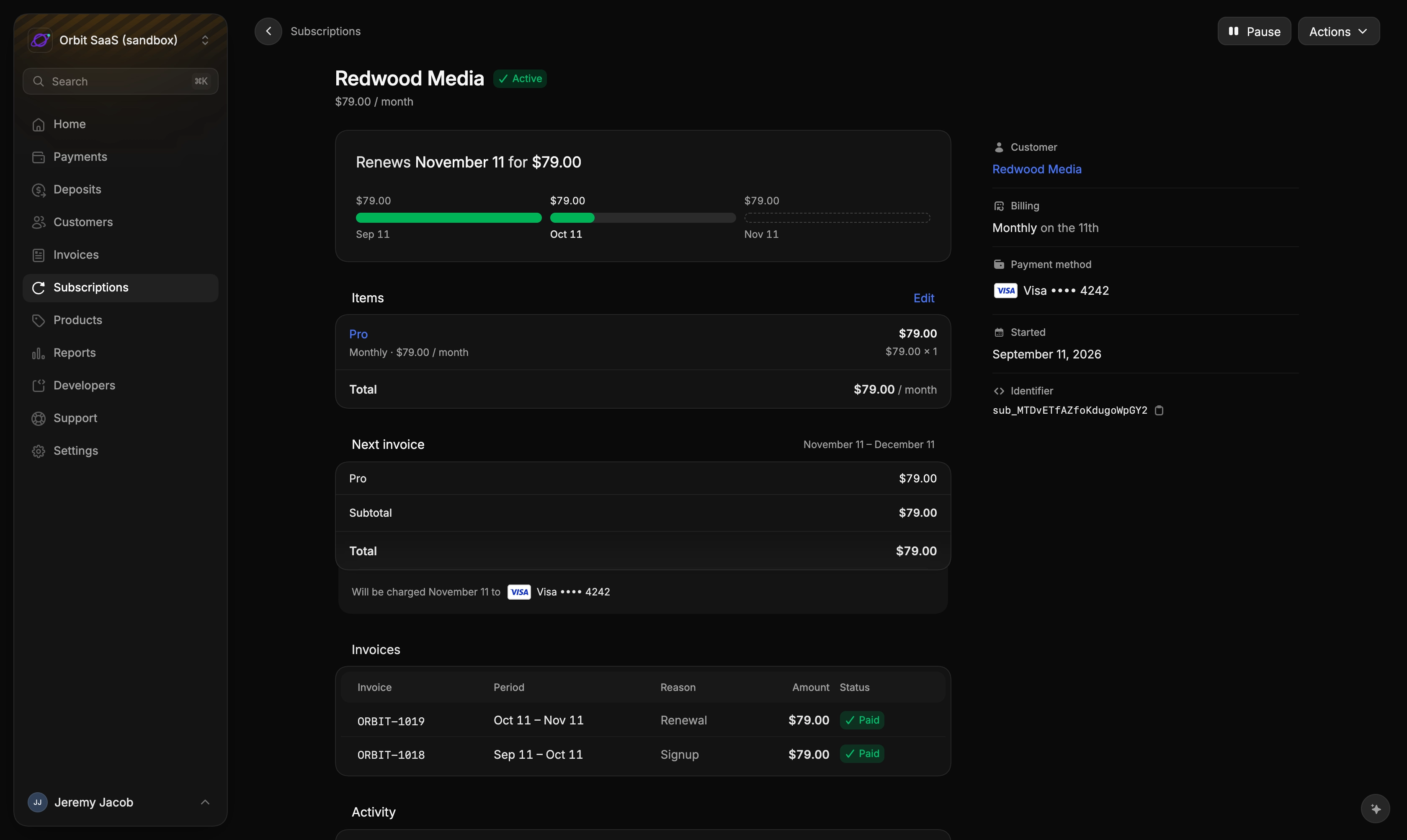
Task: Click the Developers icon in the sidebar
Action: pos(39,386)
